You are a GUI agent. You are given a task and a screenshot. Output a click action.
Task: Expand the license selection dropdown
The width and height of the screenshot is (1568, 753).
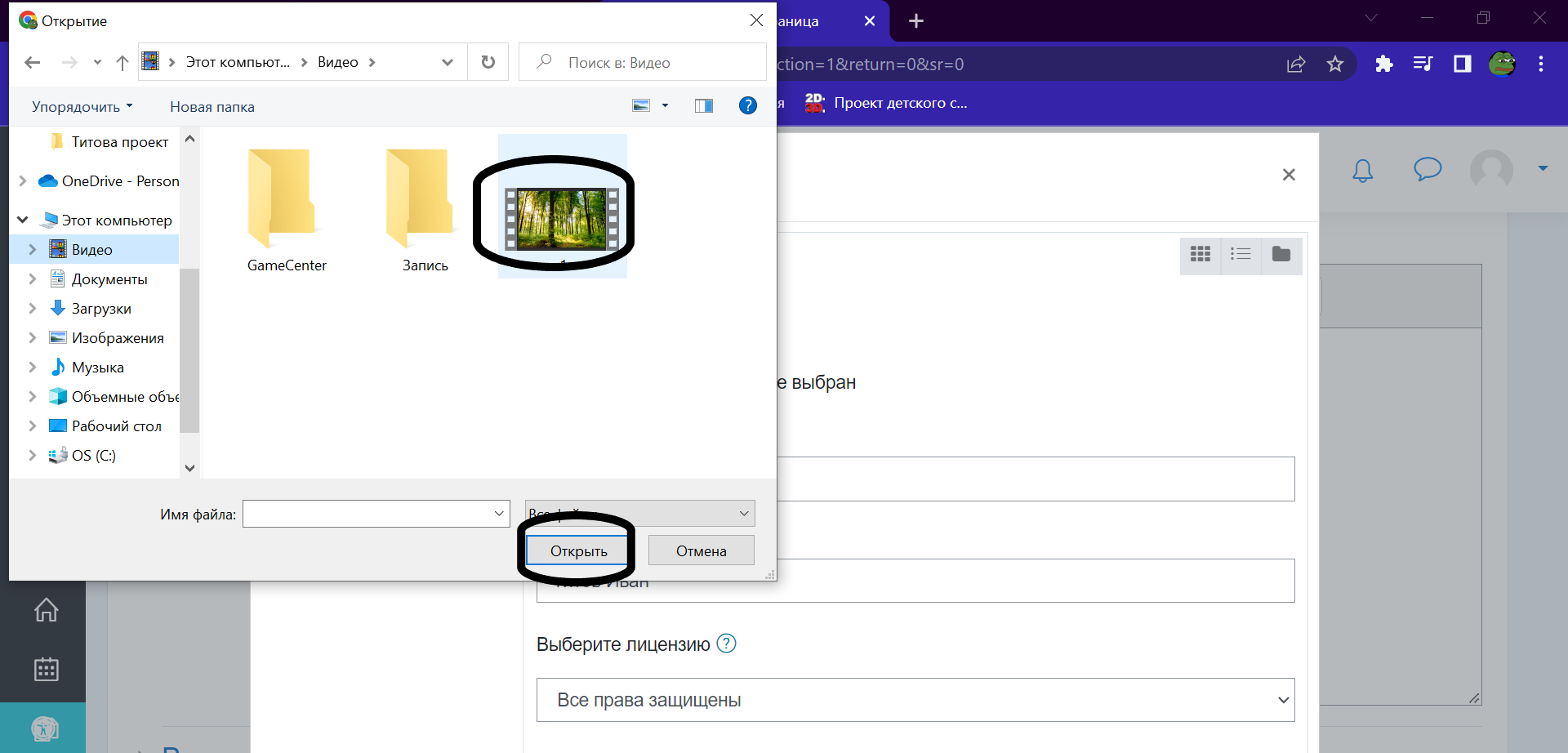pyautogui.click(x=915, y=700)
